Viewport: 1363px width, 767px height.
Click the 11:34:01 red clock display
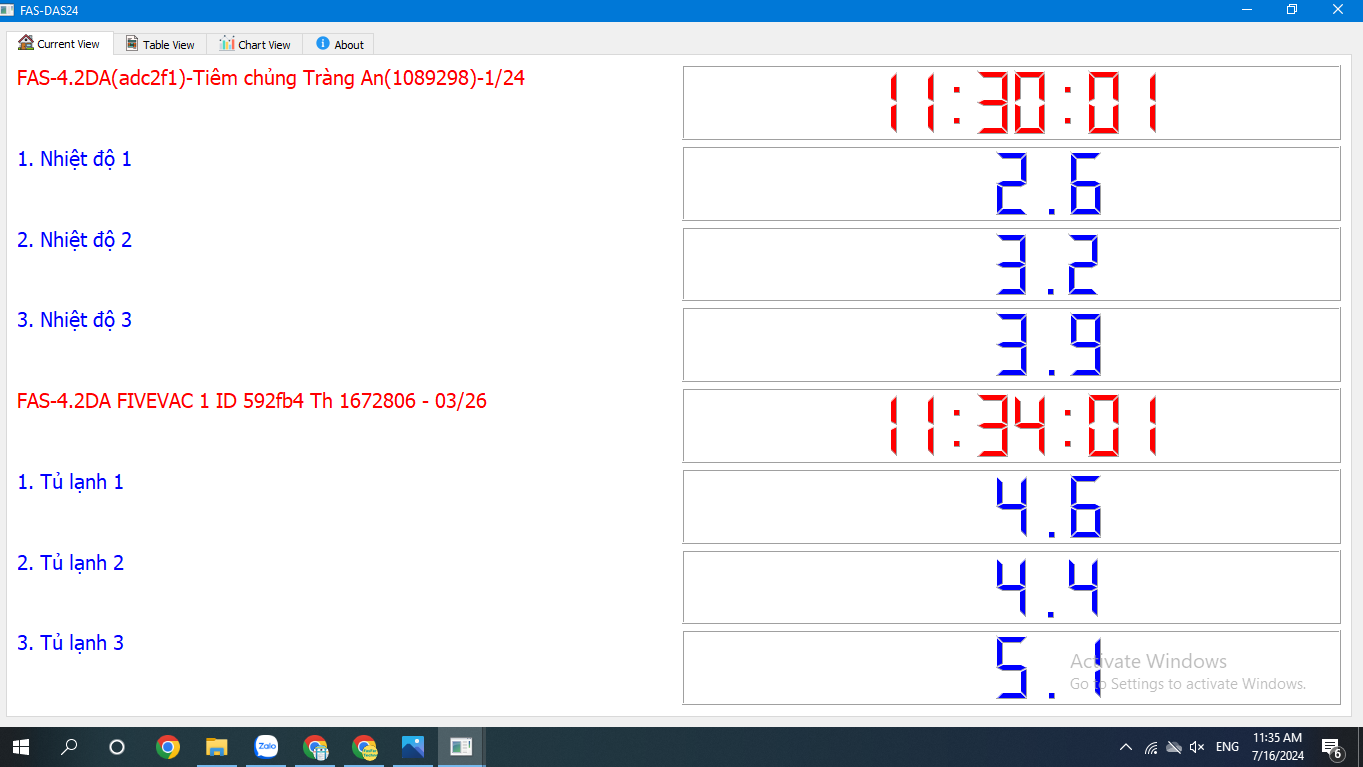(x=1011, y=426)
